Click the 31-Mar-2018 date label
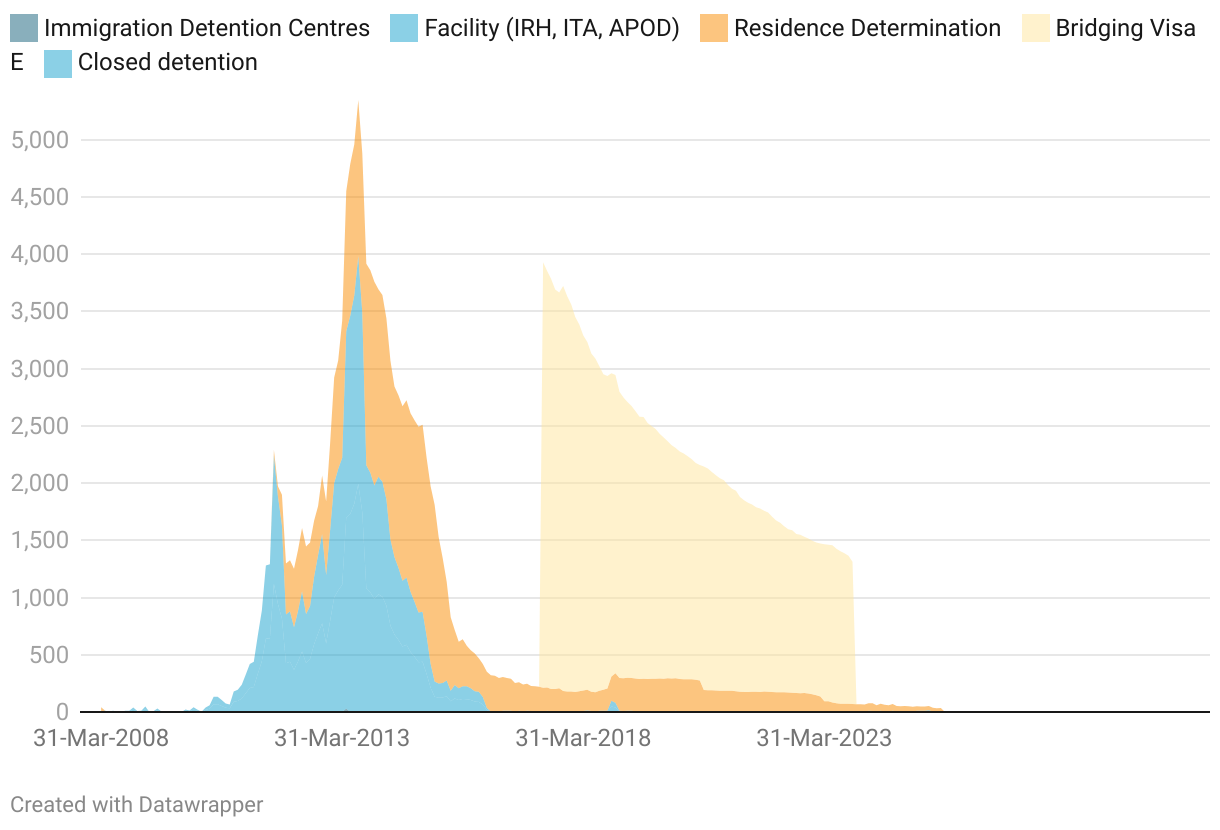Viewport: 1220px width, 830px height. (583, 739)
